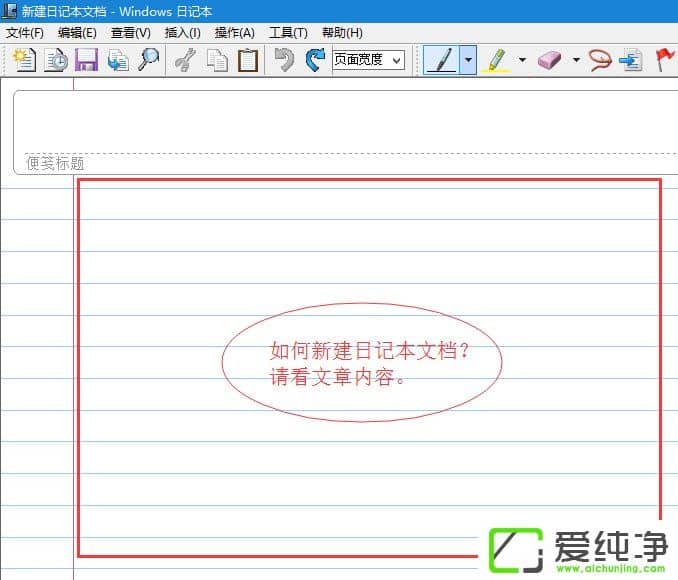
Task: Toggle the Highlighter tool
Action: coord(496,60)
